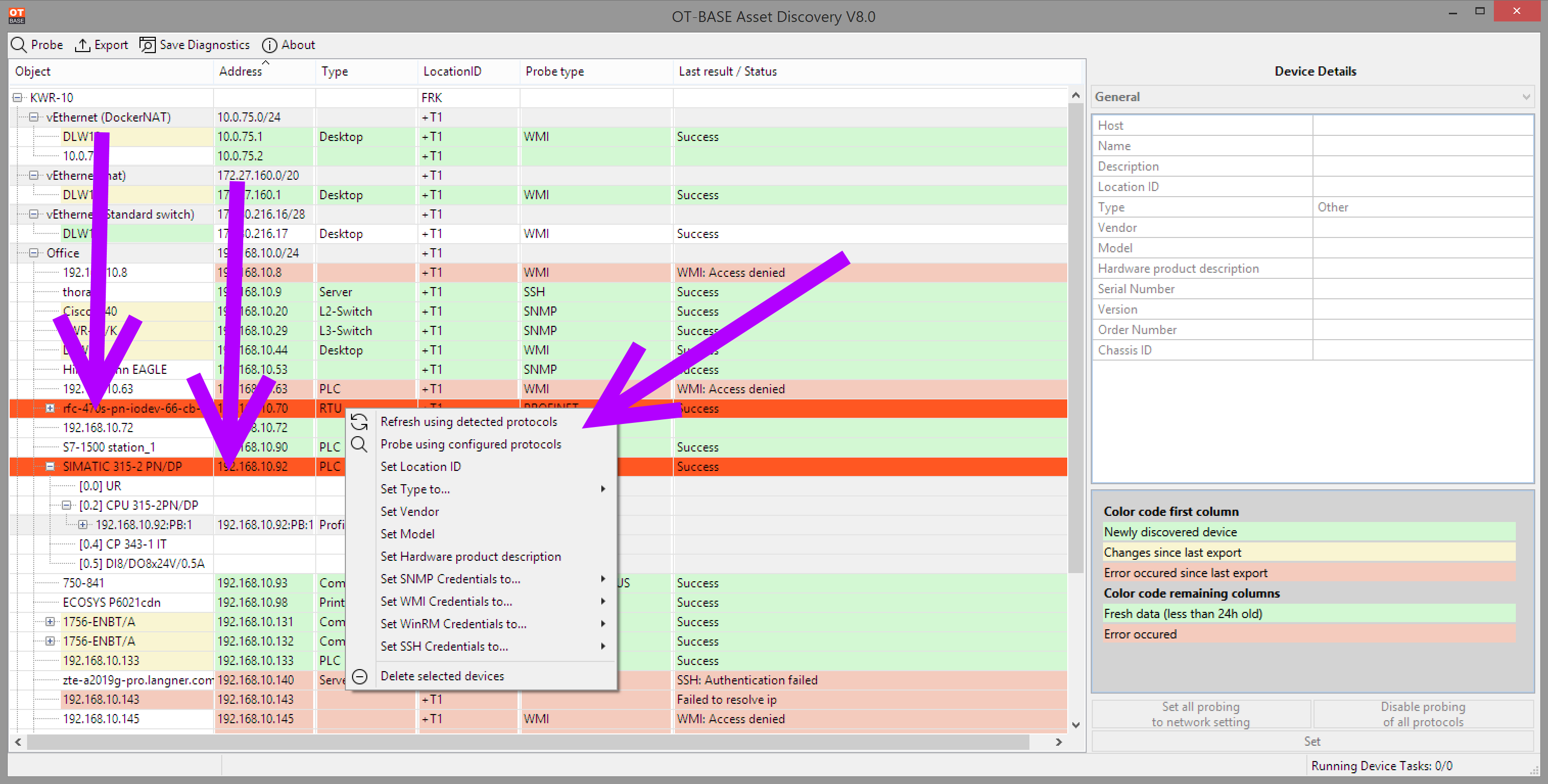
Task: Click Set all probing to network setting
Action: (1201, 715)
